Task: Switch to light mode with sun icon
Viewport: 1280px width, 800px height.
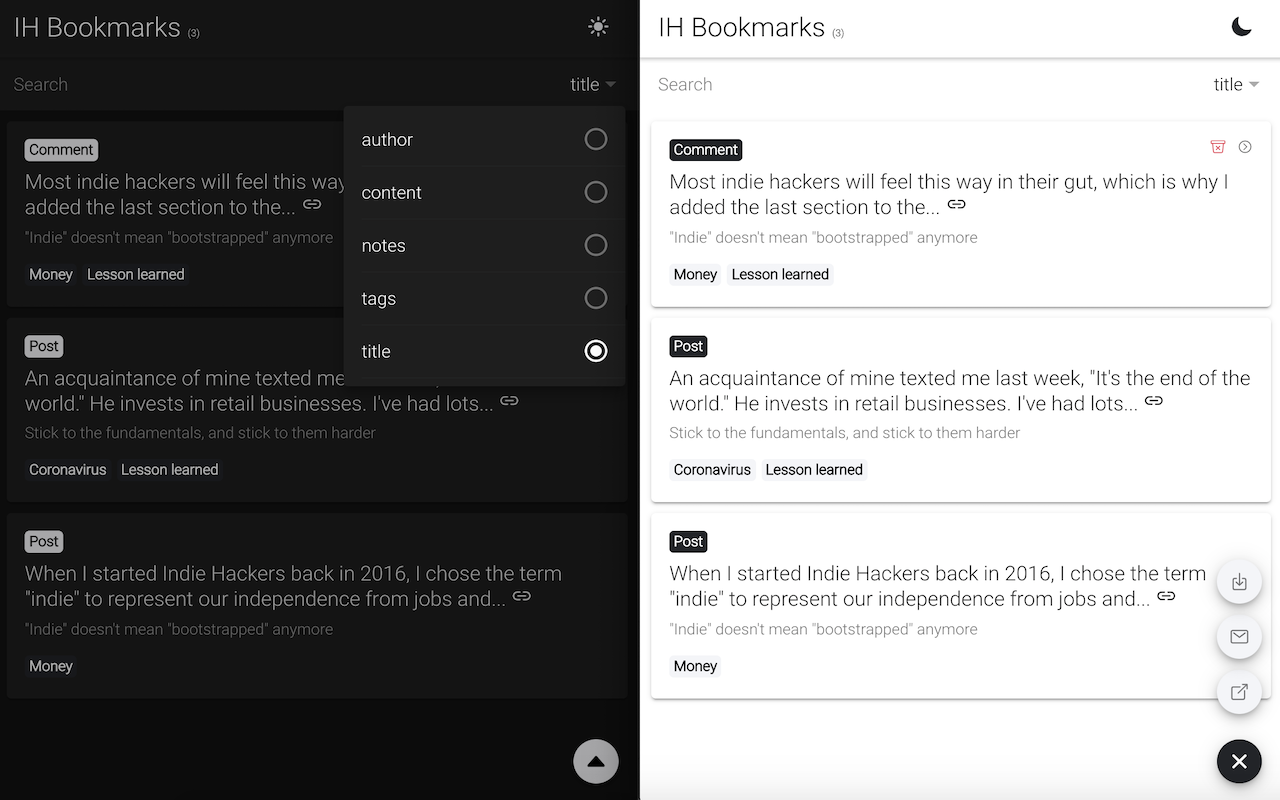Action: 598,27
